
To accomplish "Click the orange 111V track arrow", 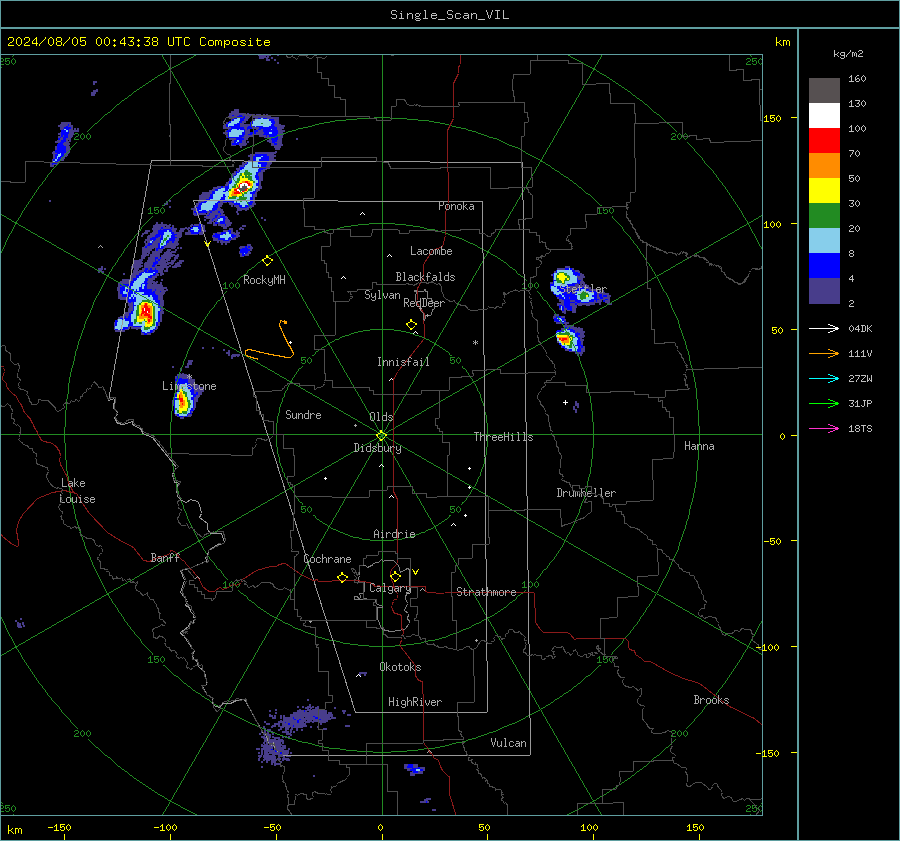I will click(824, 354).
